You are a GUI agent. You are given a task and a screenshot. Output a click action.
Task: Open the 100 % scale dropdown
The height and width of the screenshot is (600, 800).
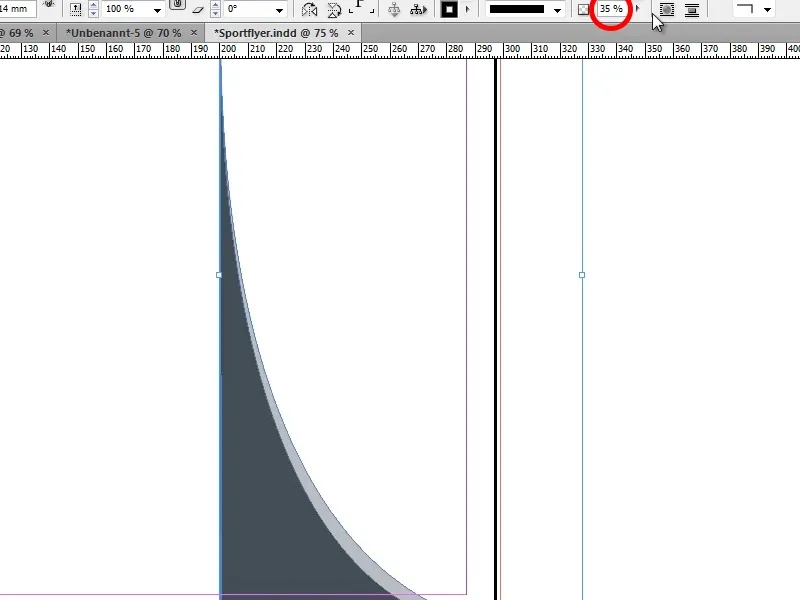(157, 10)
